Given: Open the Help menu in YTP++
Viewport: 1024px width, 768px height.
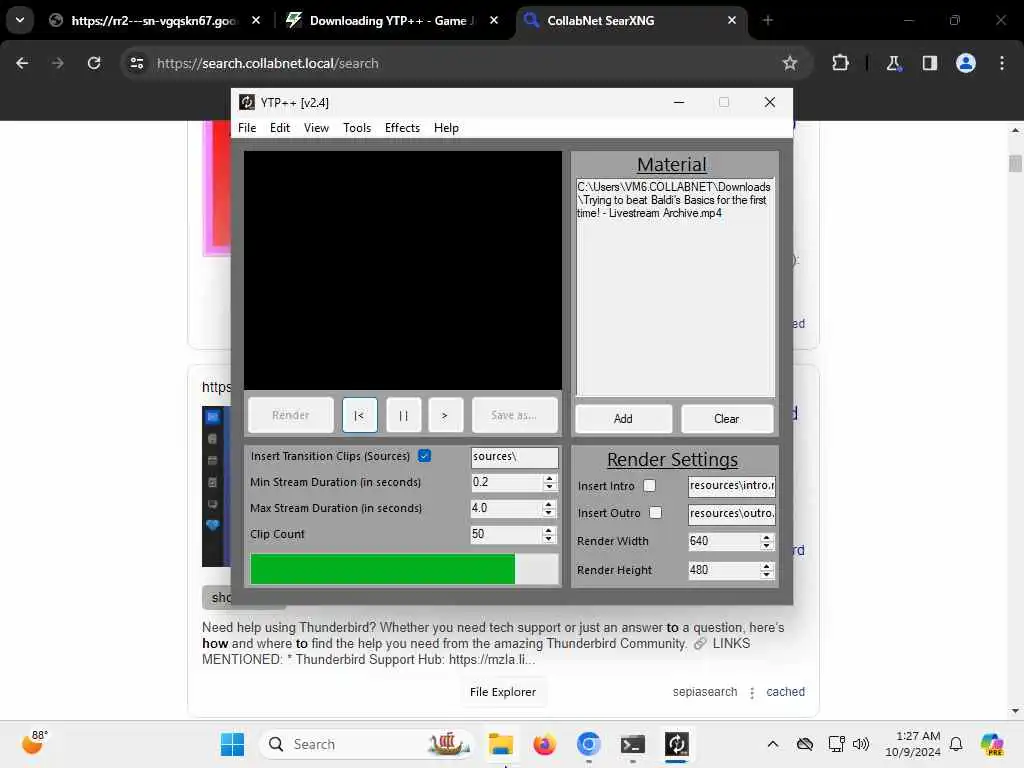Looking at the screenshot, I should click(x=446, y=128).
